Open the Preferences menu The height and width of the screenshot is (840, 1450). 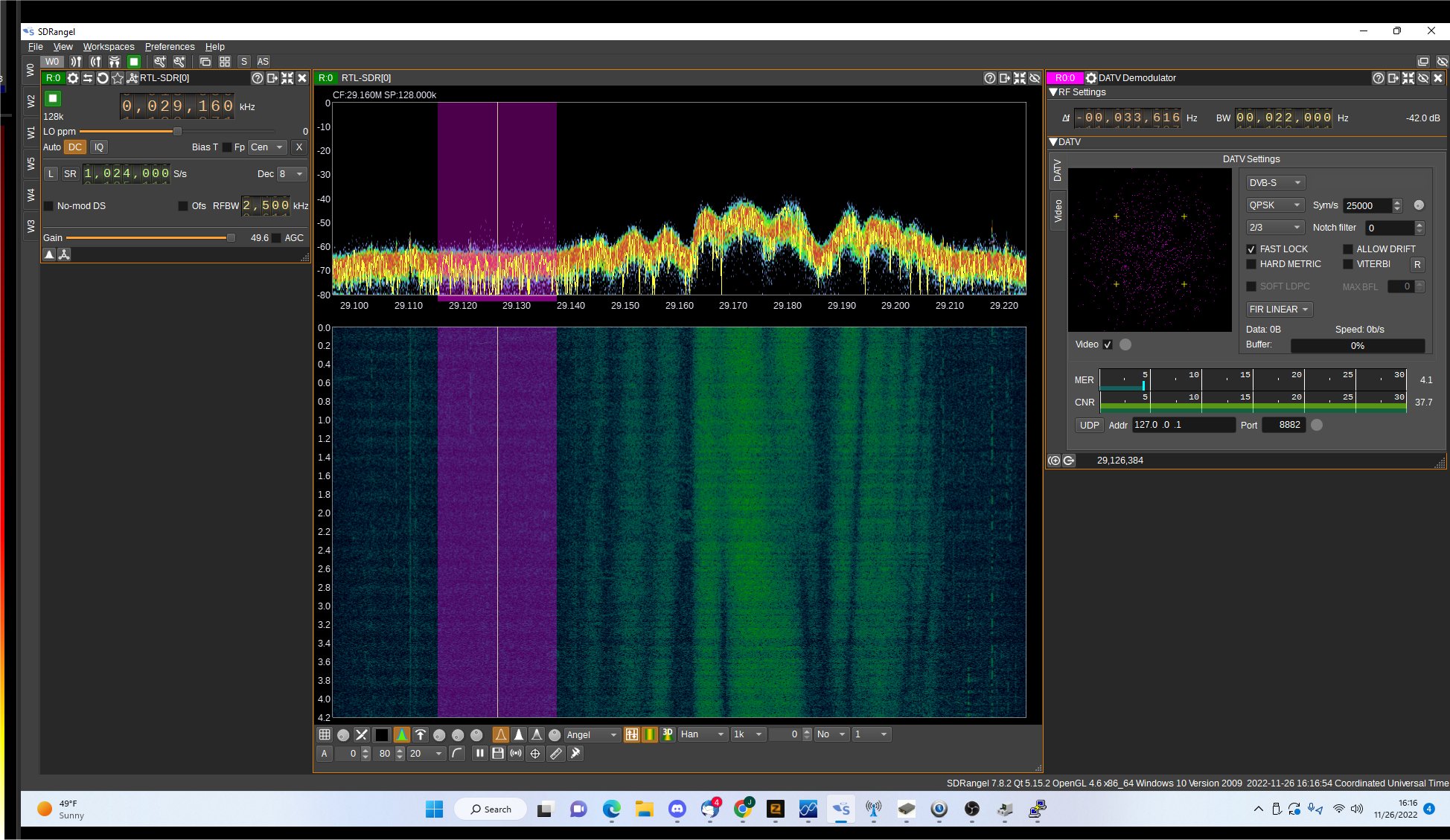click(170, 47)
